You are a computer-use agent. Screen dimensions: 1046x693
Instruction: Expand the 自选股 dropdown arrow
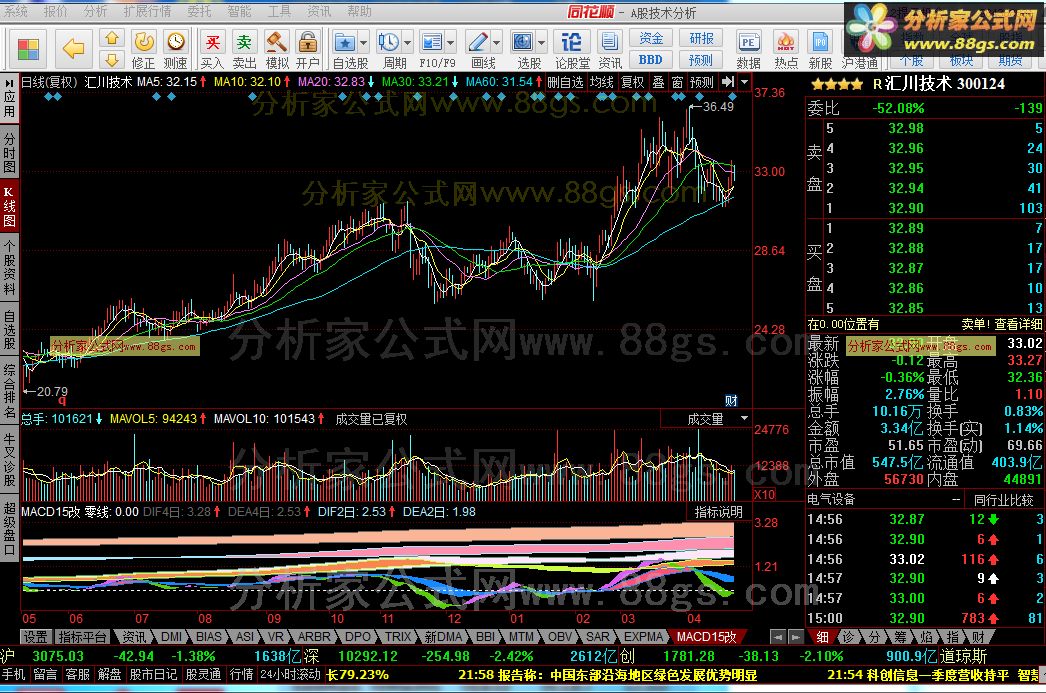[364, 43]
